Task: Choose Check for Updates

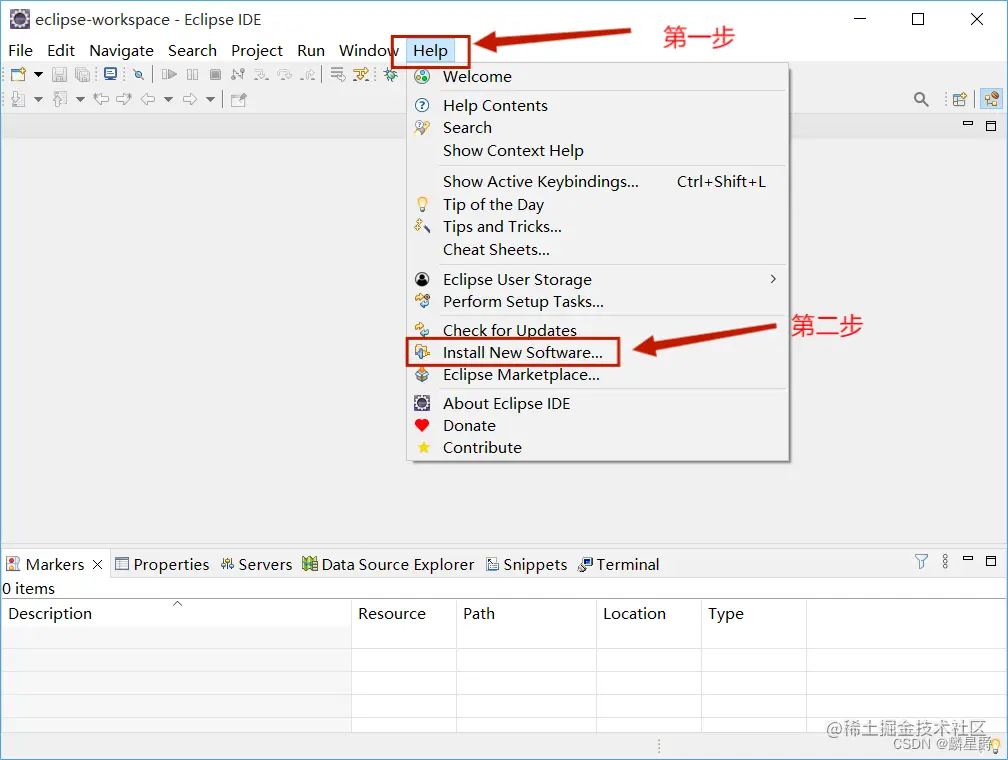Action: (598, 330)
